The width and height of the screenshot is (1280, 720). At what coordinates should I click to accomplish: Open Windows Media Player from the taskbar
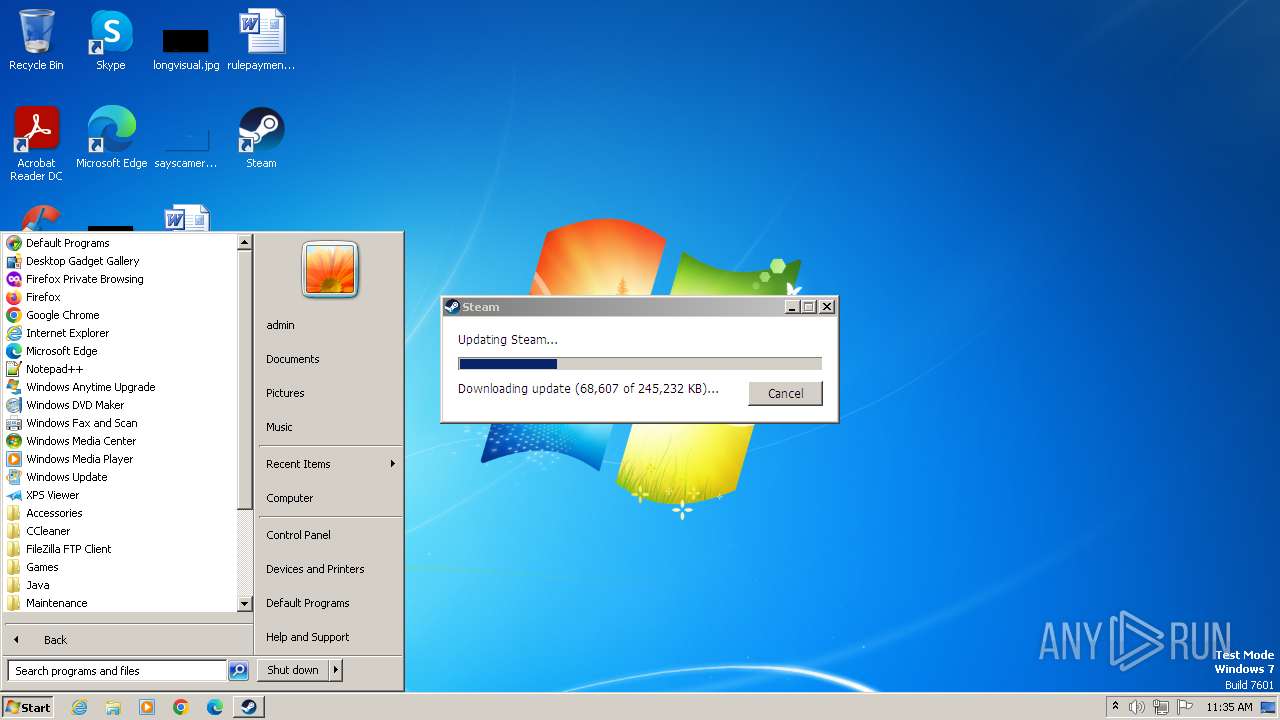tap(147, 707)
